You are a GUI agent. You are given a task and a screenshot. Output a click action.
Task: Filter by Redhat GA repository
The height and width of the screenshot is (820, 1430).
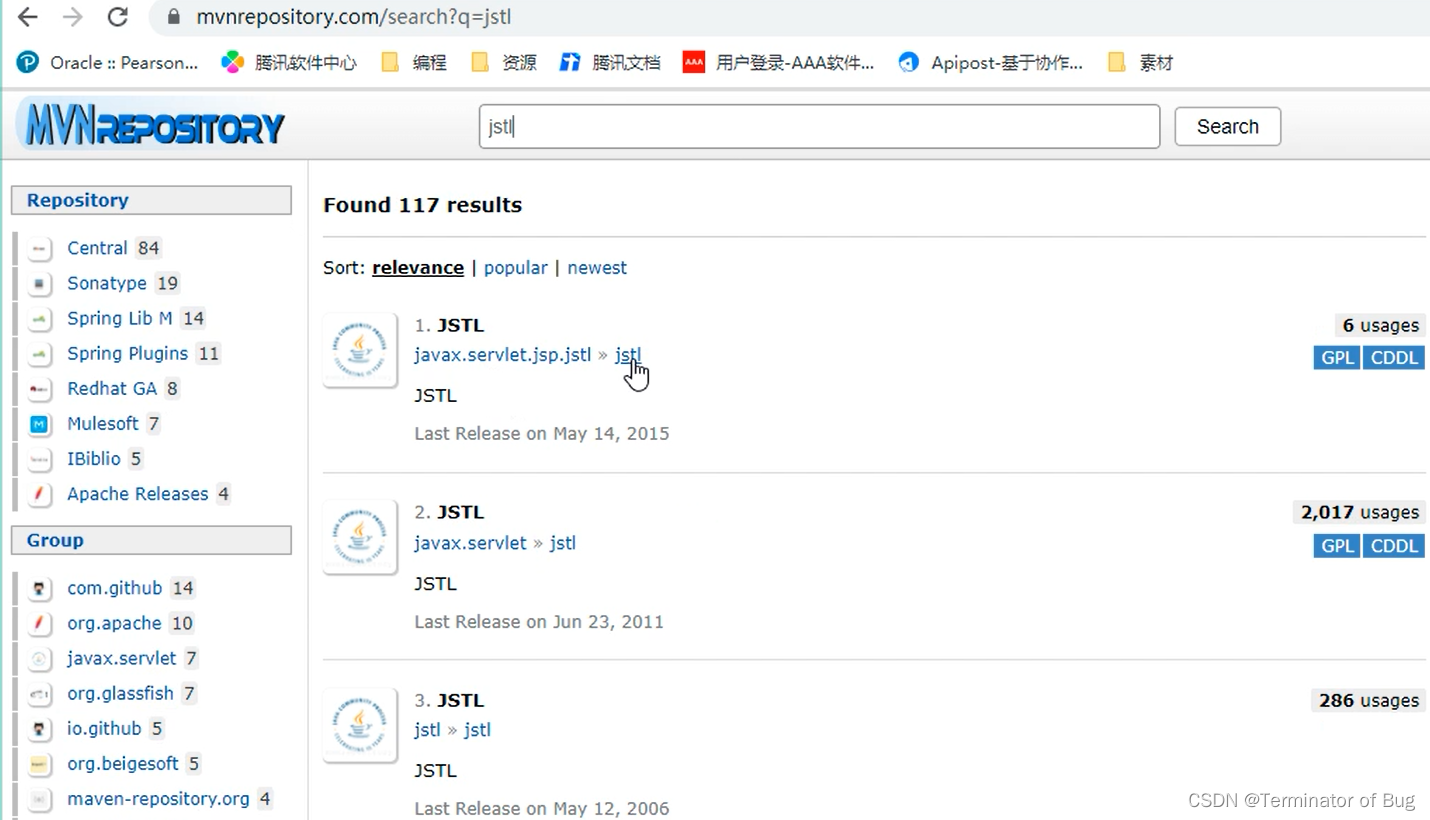coord(112,388)
